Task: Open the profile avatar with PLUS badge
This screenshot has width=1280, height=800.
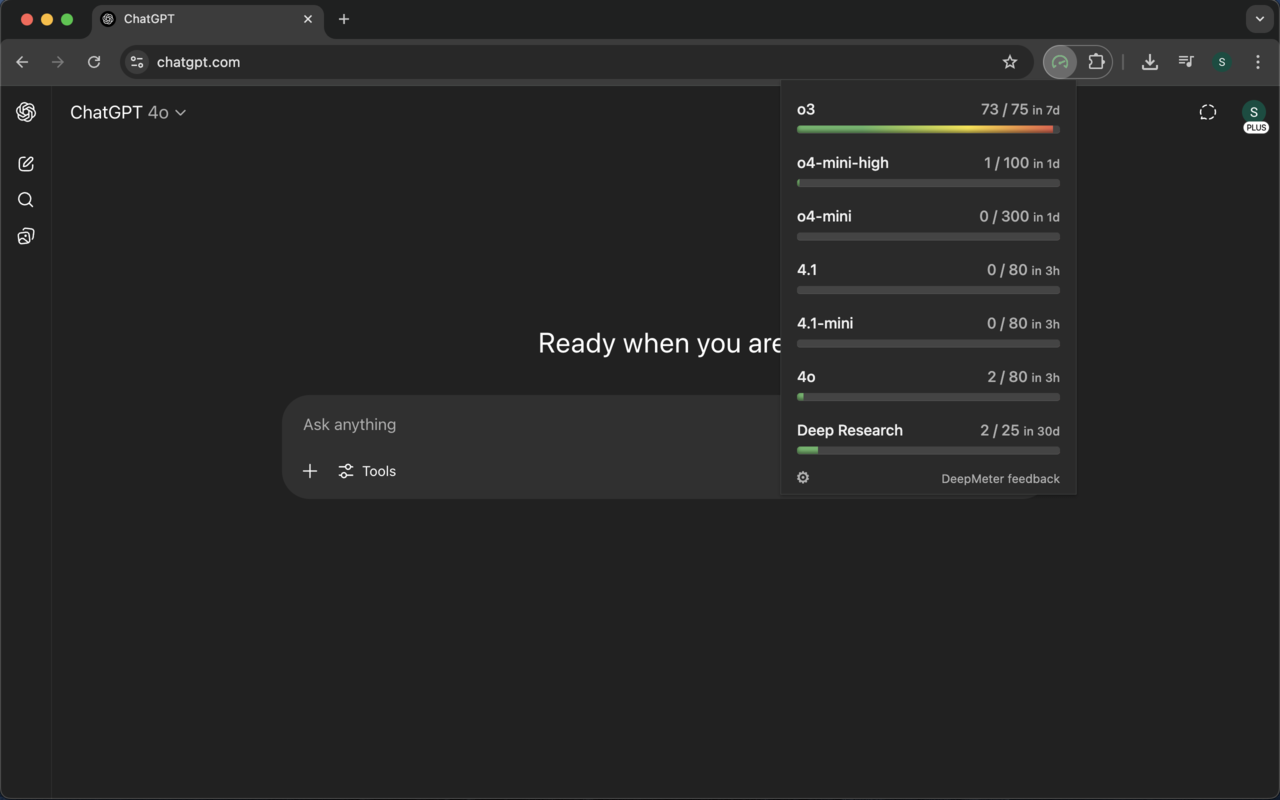Action: pyautogui.click(x=1254, y=113)
